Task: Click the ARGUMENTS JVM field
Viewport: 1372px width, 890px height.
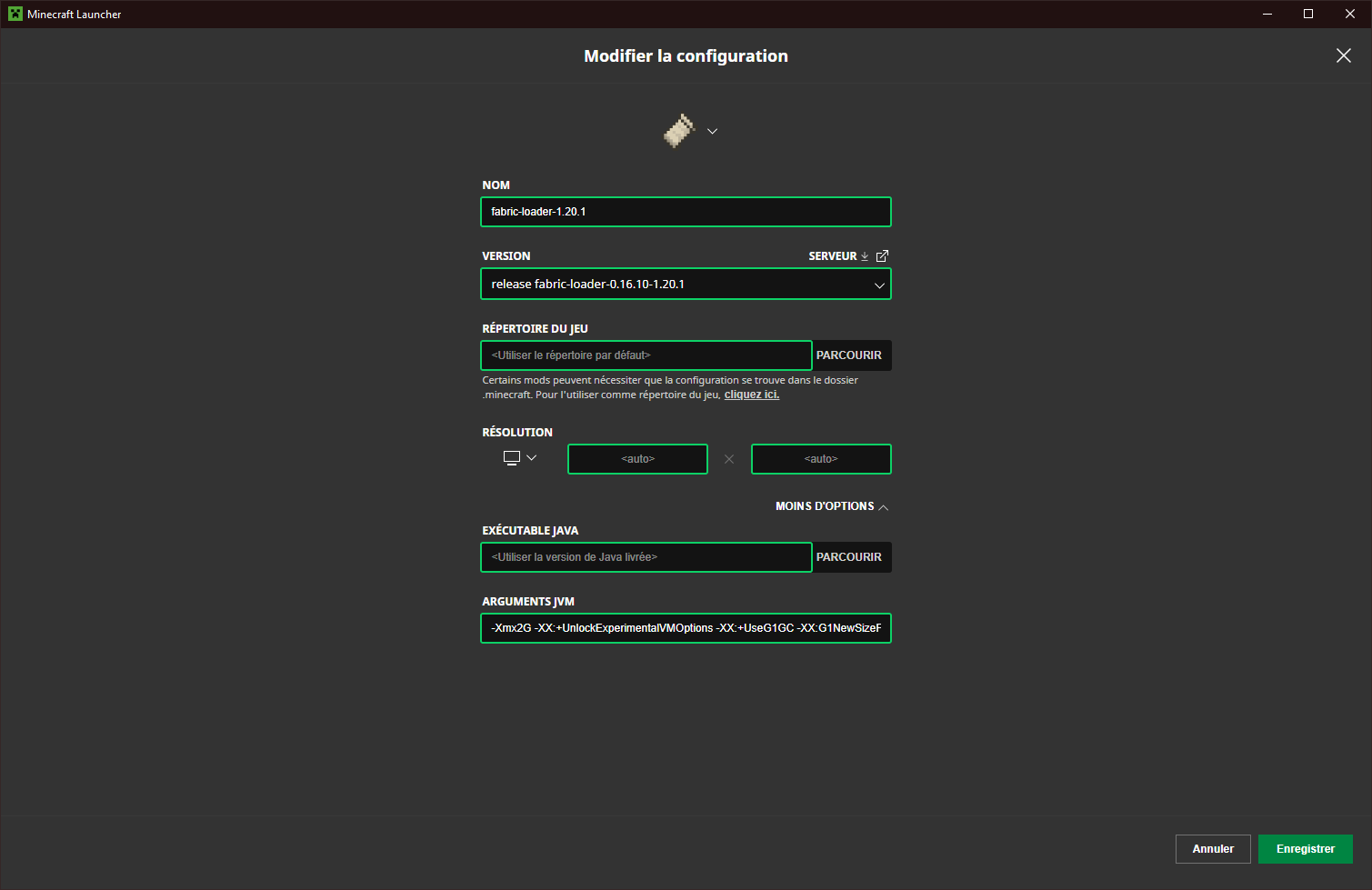Action: [x=686, y=628]
